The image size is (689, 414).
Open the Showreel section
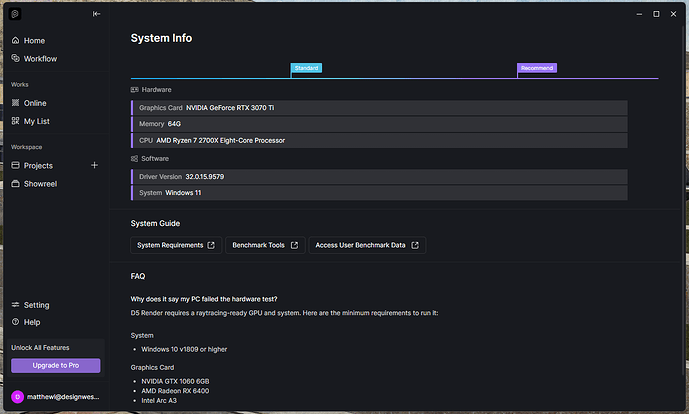40,184
